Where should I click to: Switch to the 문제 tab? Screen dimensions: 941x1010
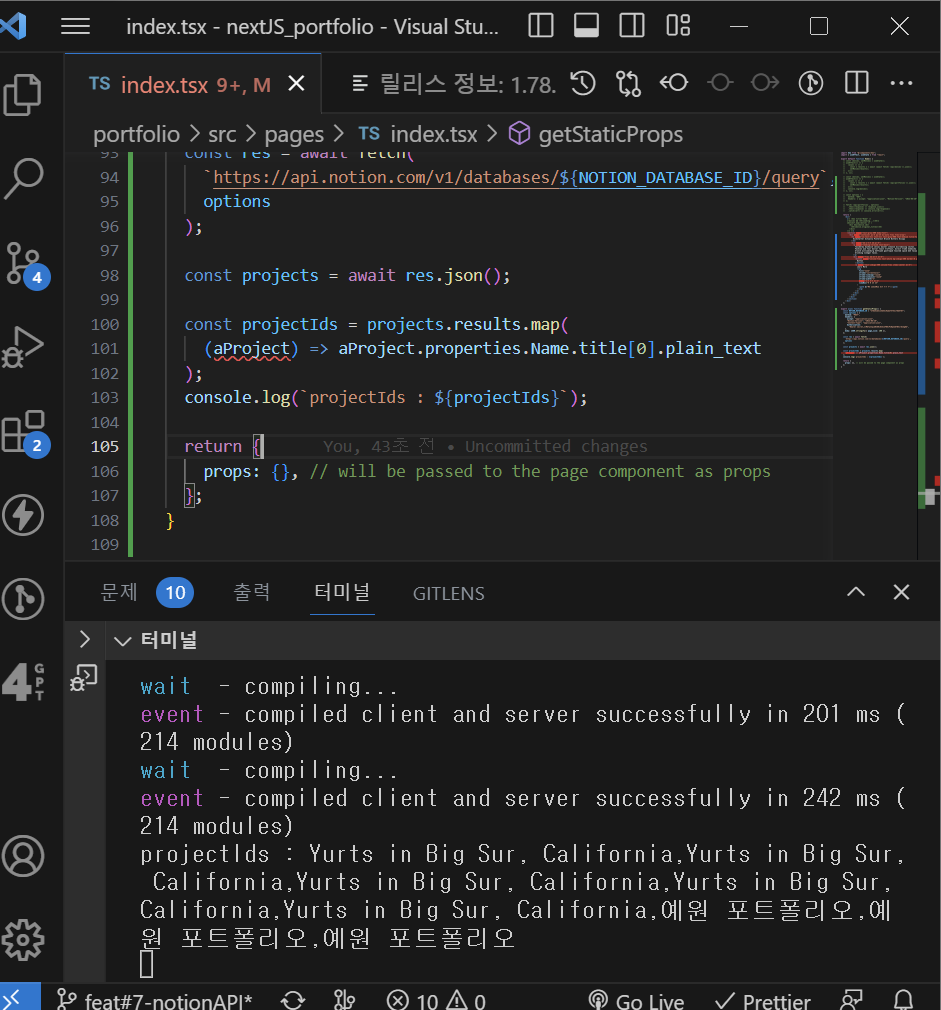[118, 592]
